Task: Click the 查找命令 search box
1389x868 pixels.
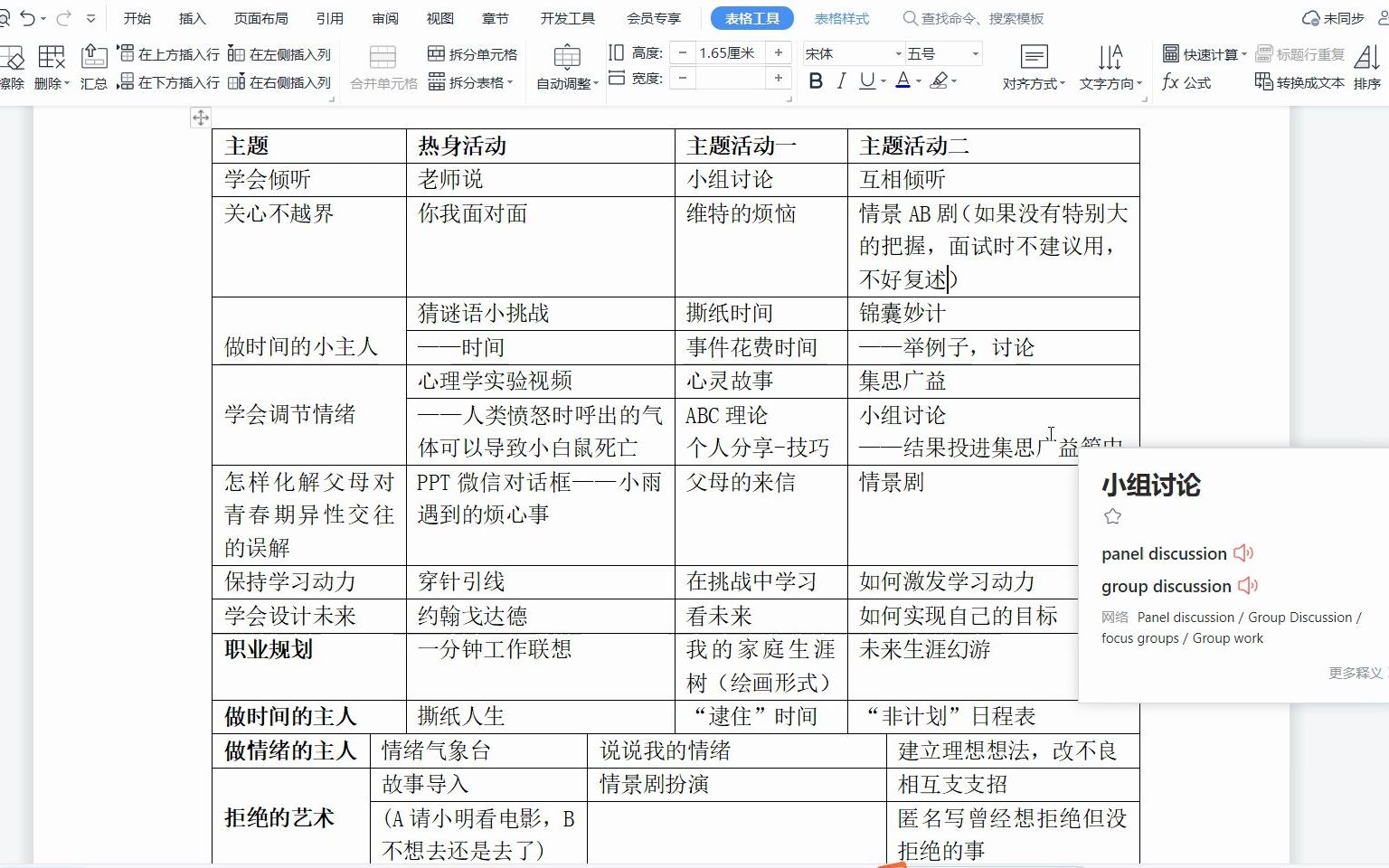Action: pos(974,18)
